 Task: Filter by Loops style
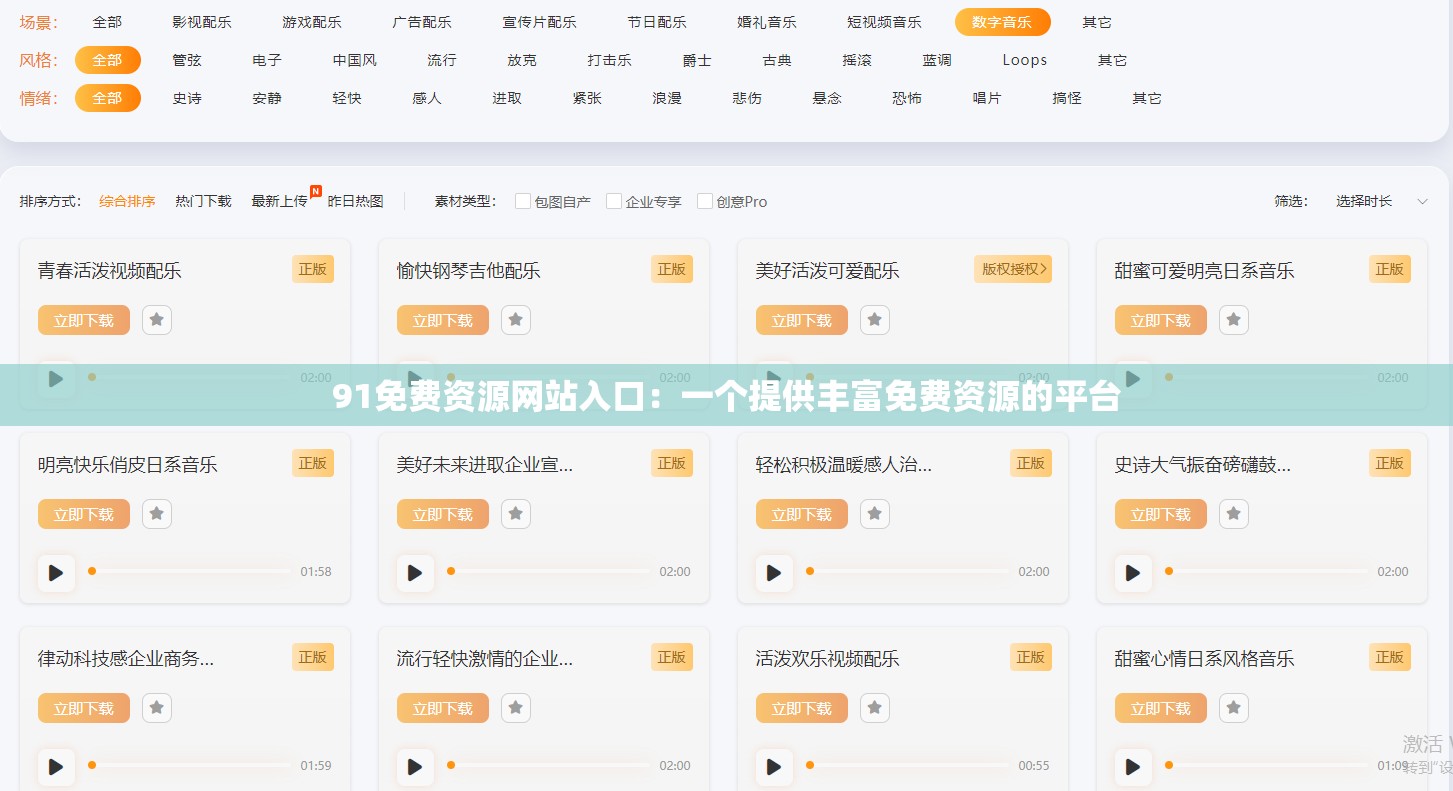tap(1025, 60)
